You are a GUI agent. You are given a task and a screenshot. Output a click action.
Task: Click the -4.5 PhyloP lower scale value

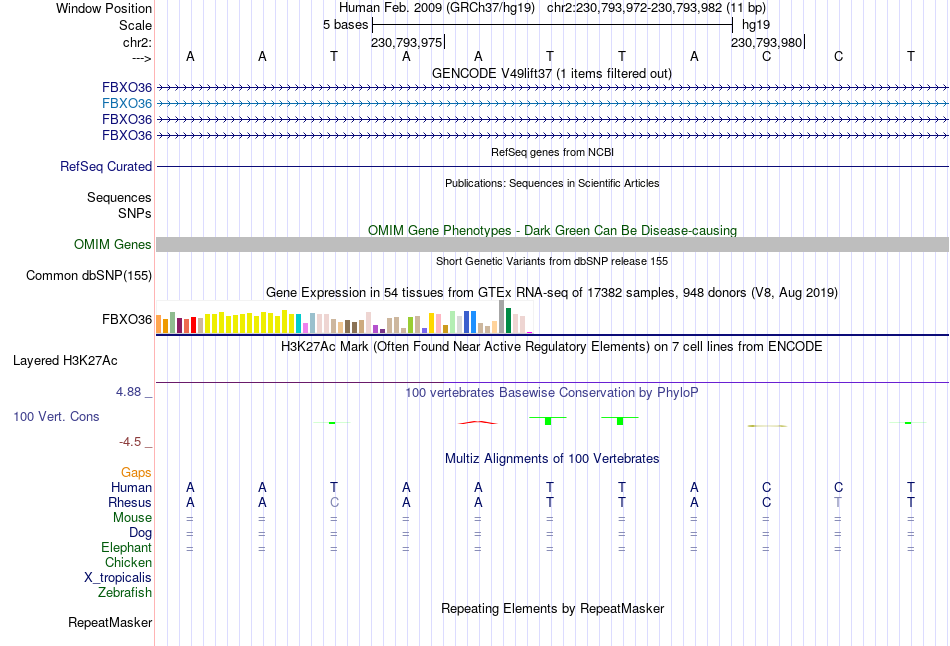point(130,442)
